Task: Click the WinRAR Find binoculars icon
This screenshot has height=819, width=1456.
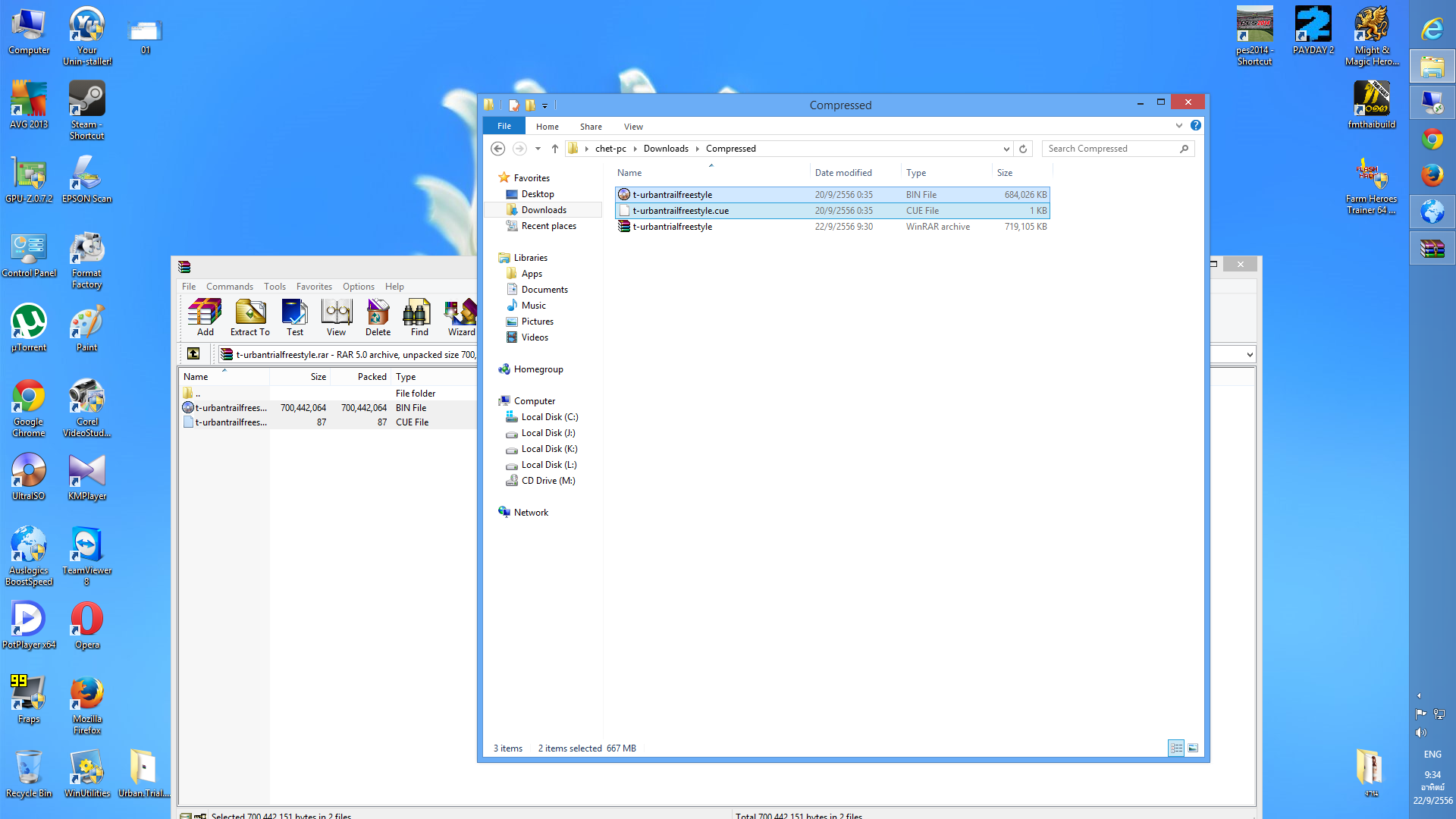Action: (419, 316)
